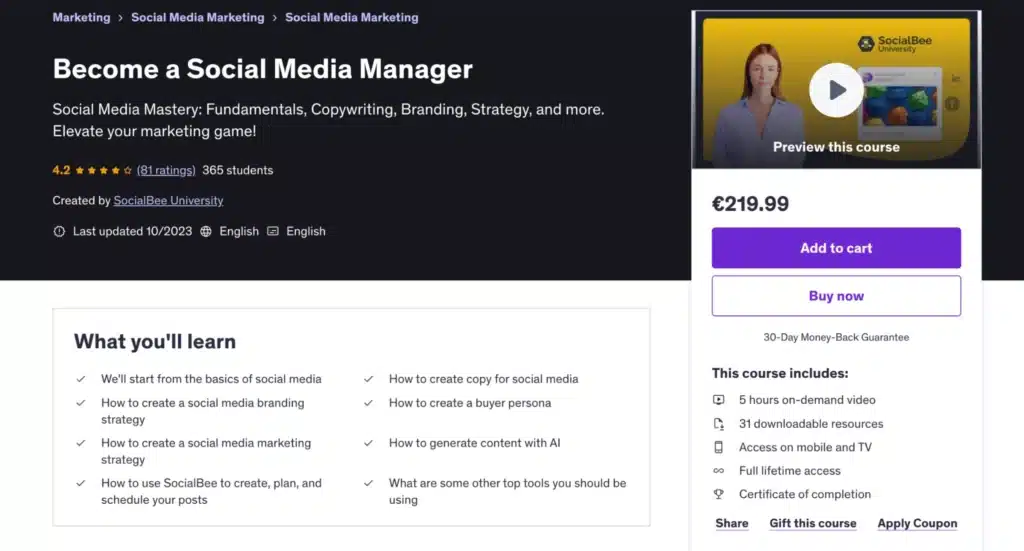This screenshot has height=551, width=1024.
Task: Click checkmark beside social media branding strategy
Action: pyautogui.click(x=80, y=403)
